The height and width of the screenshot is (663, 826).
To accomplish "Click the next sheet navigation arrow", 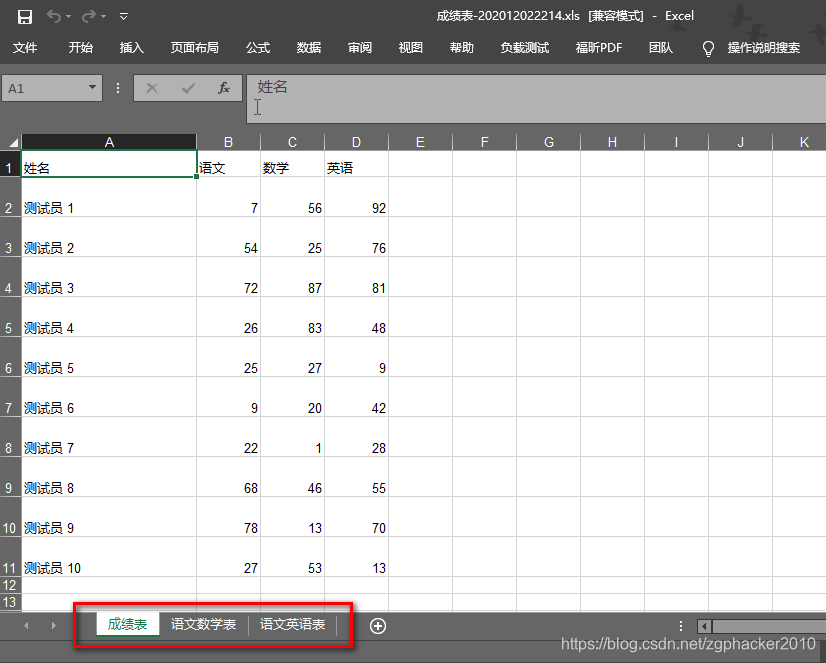I will [53, 626].
